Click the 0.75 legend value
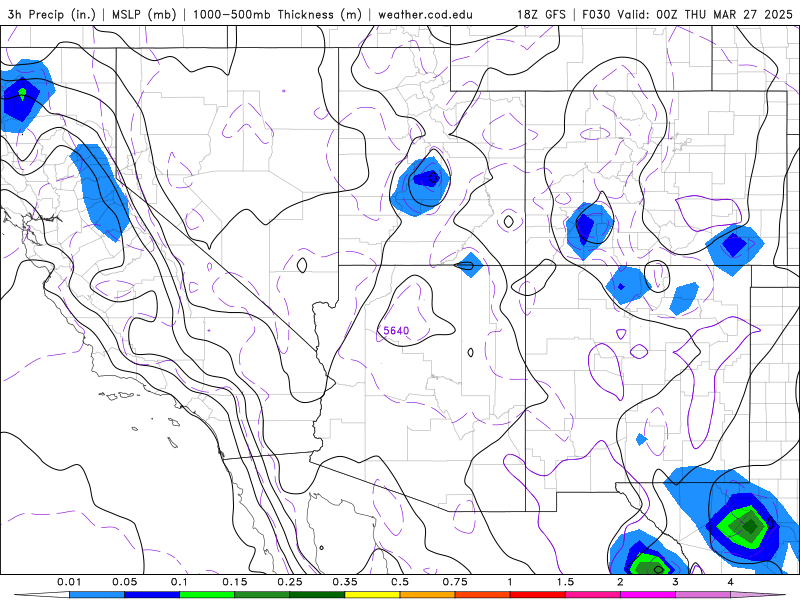 click(455, 582)
